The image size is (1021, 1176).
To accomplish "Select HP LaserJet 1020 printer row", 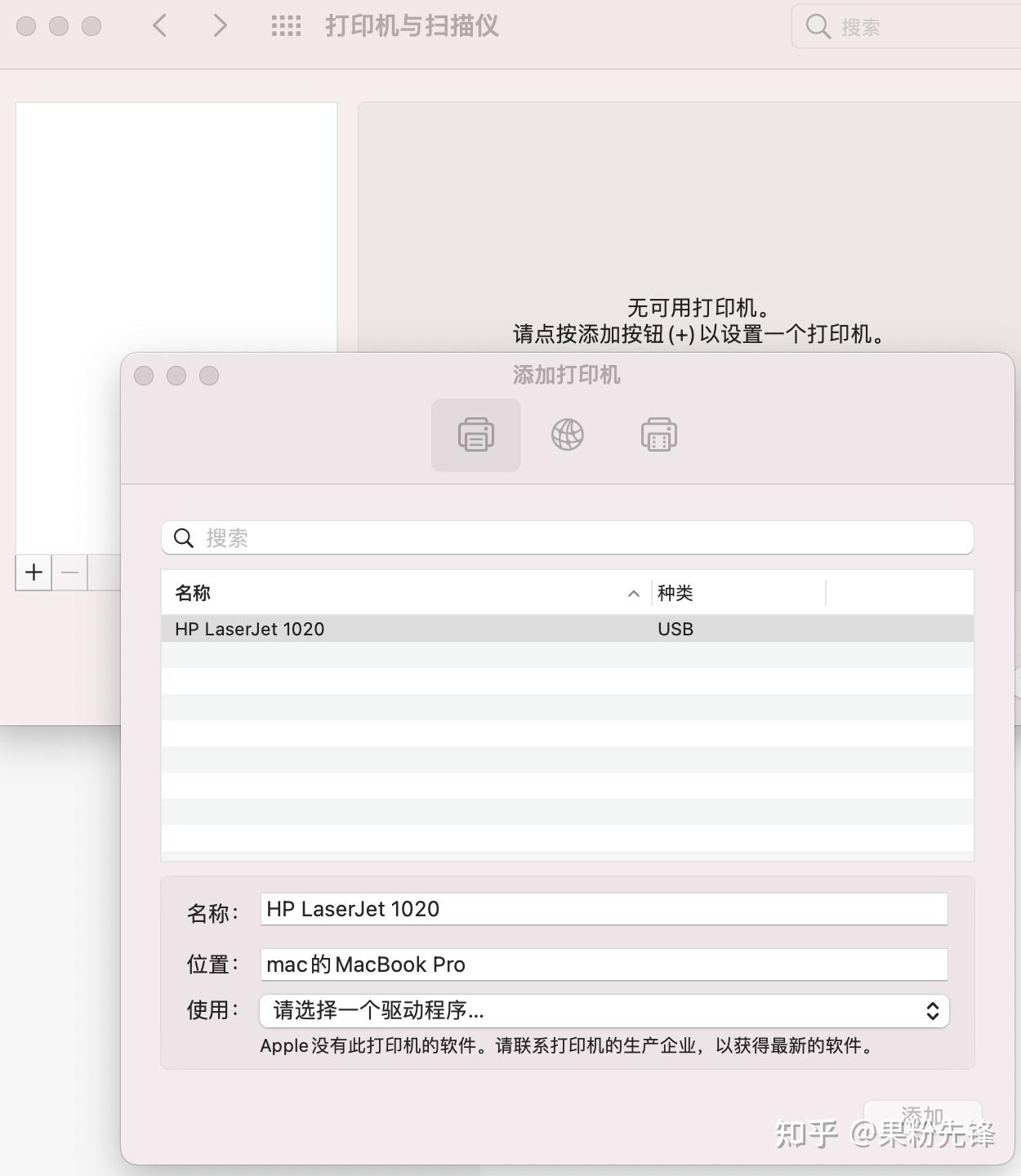I will tap(568, 629).
